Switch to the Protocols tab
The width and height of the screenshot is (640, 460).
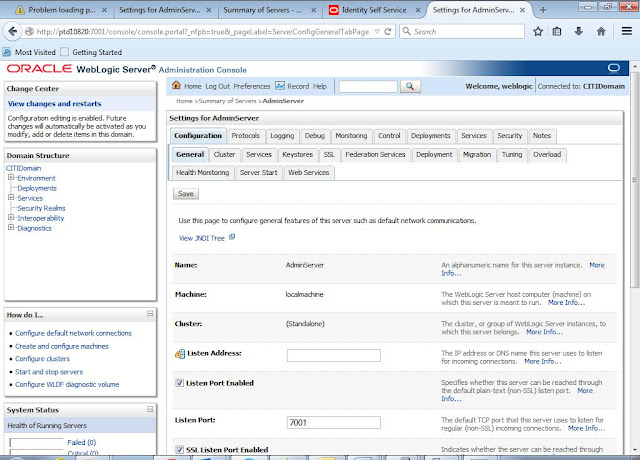246,136
